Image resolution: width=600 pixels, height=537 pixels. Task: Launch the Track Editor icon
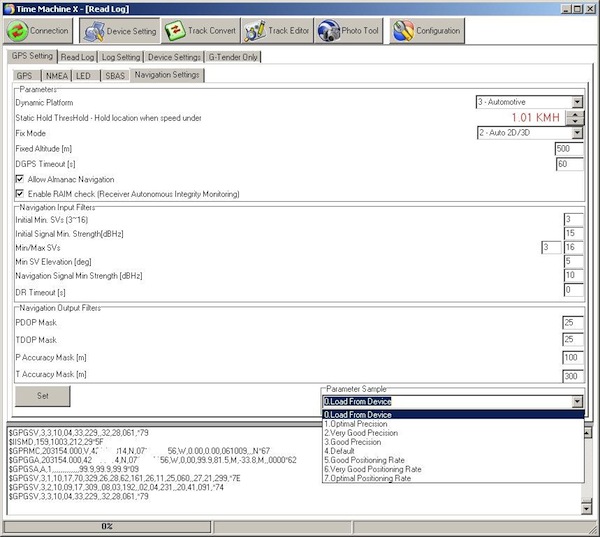255,31
